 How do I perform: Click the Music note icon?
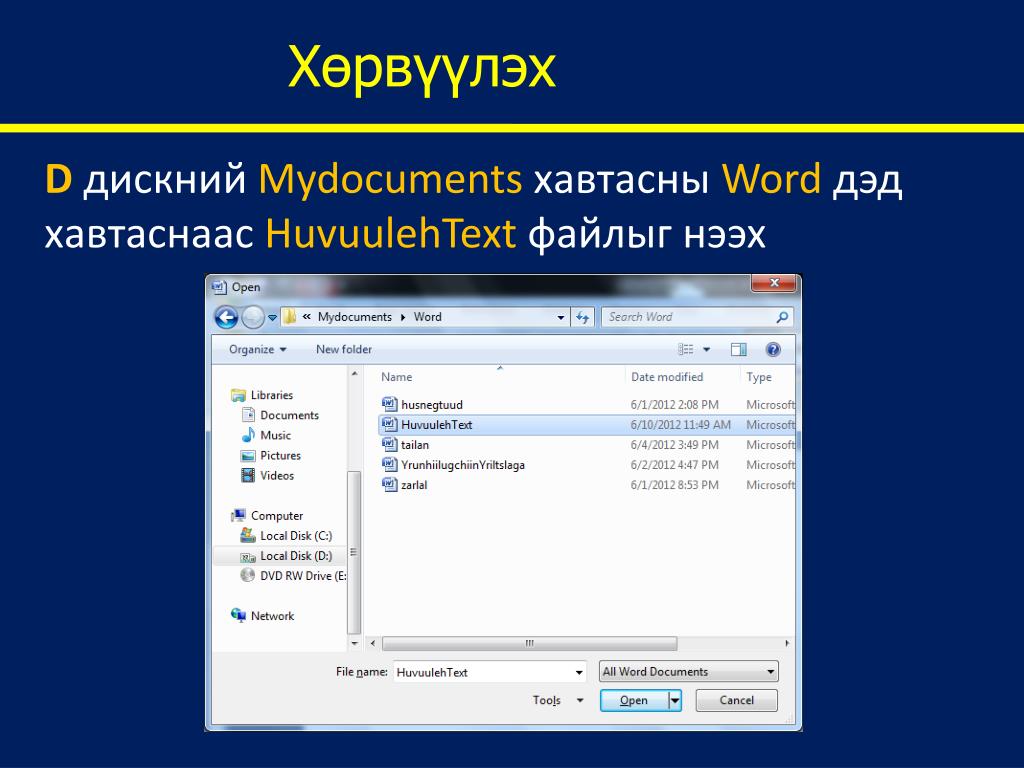coord(248,435)
